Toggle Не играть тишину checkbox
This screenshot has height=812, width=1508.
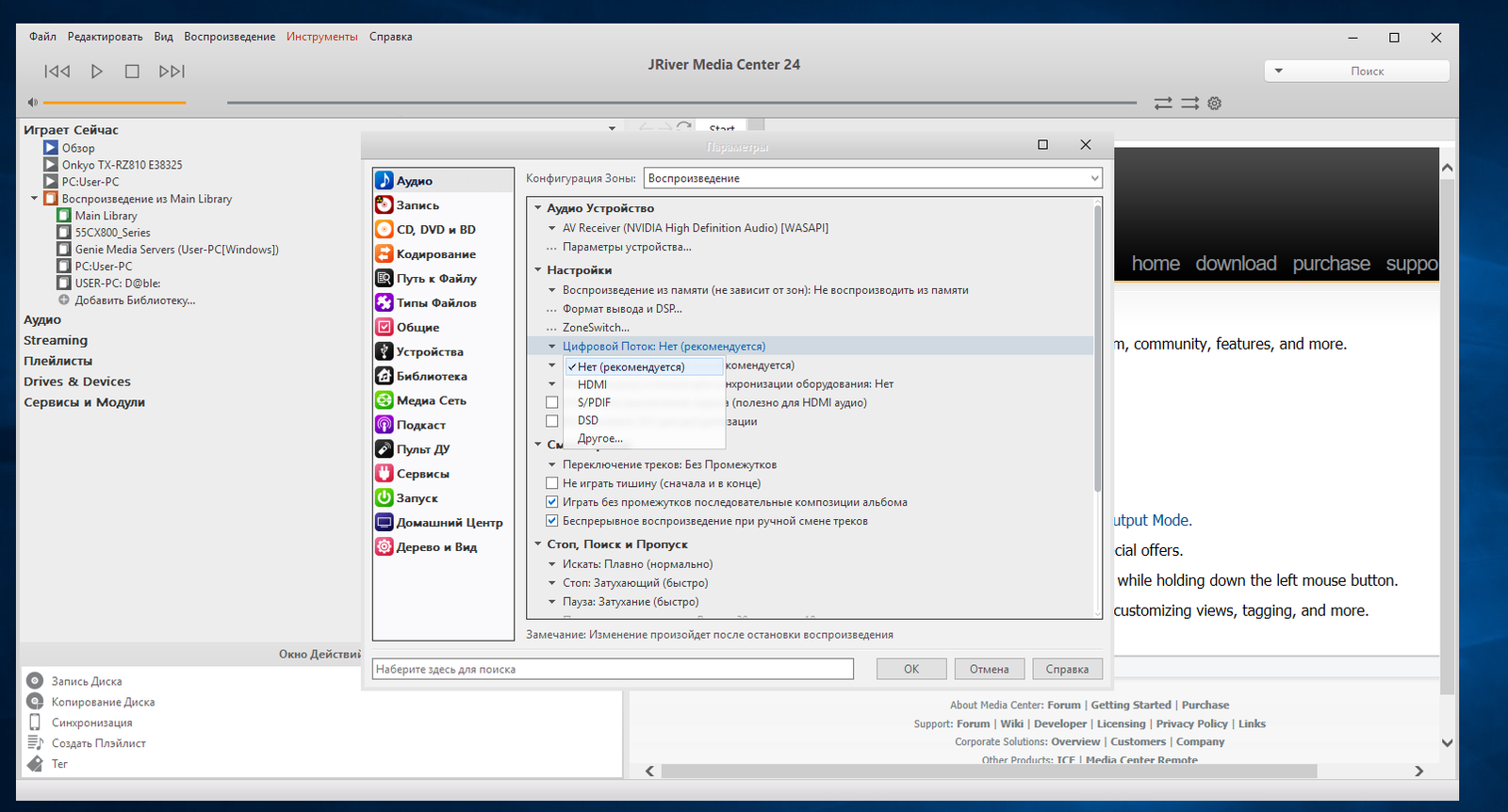click(552, 483)
